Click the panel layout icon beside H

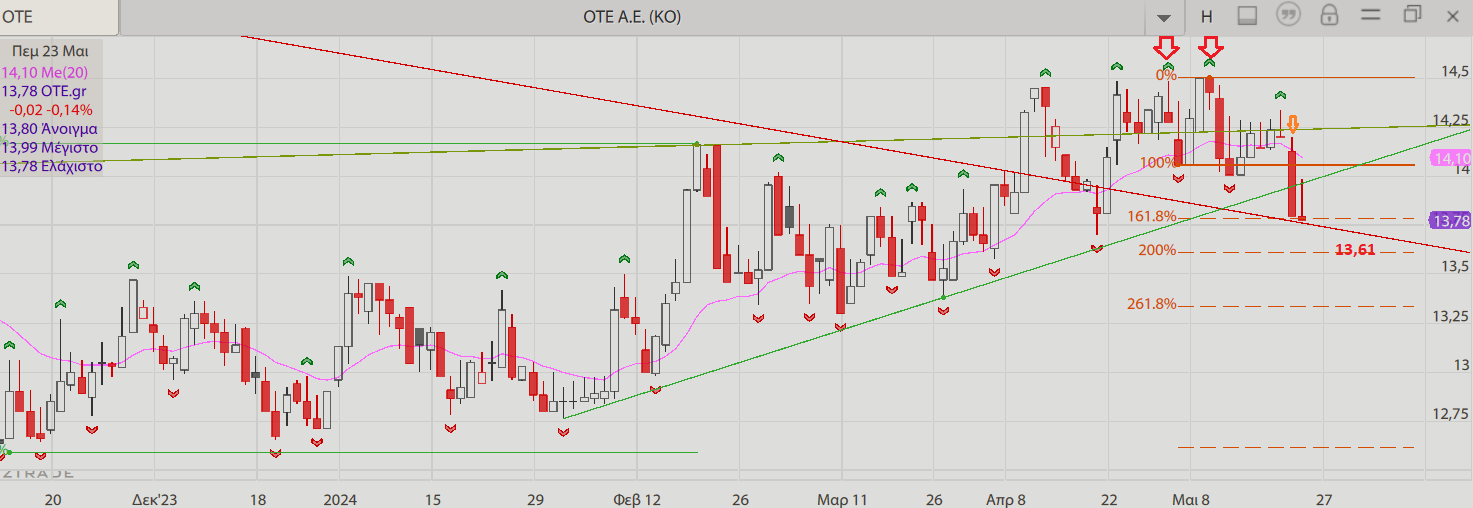[1247, 16]
